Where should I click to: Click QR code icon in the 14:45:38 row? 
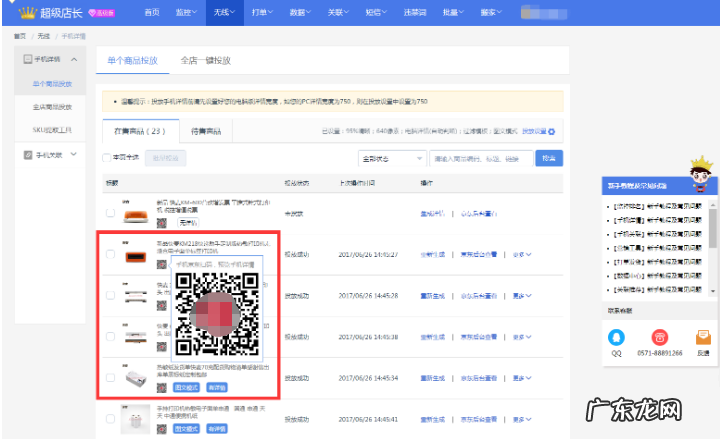pyautogui.click(x=162, y=347)
